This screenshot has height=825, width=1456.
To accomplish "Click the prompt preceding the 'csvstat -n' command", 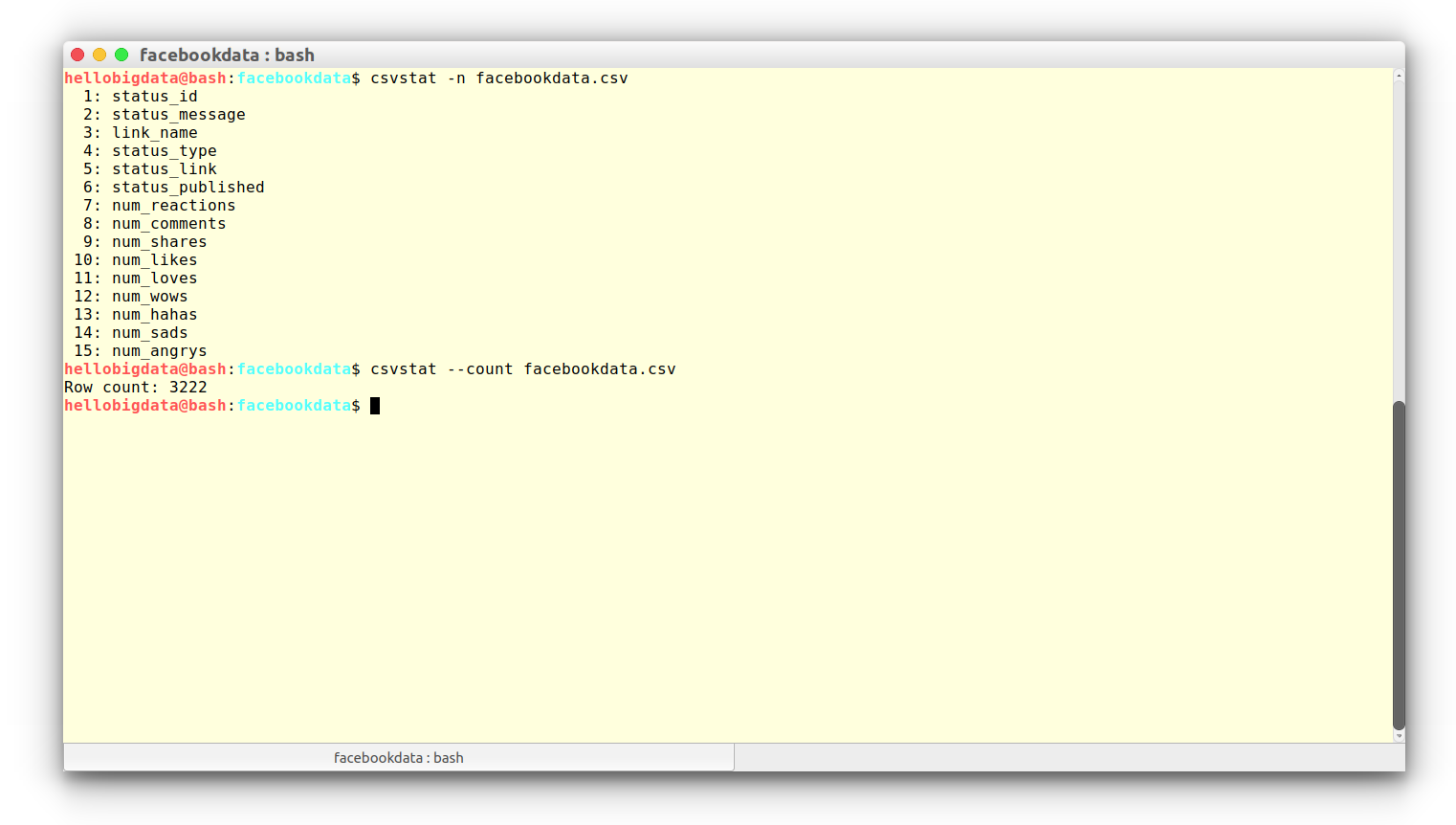I will [x=212, y=78].
